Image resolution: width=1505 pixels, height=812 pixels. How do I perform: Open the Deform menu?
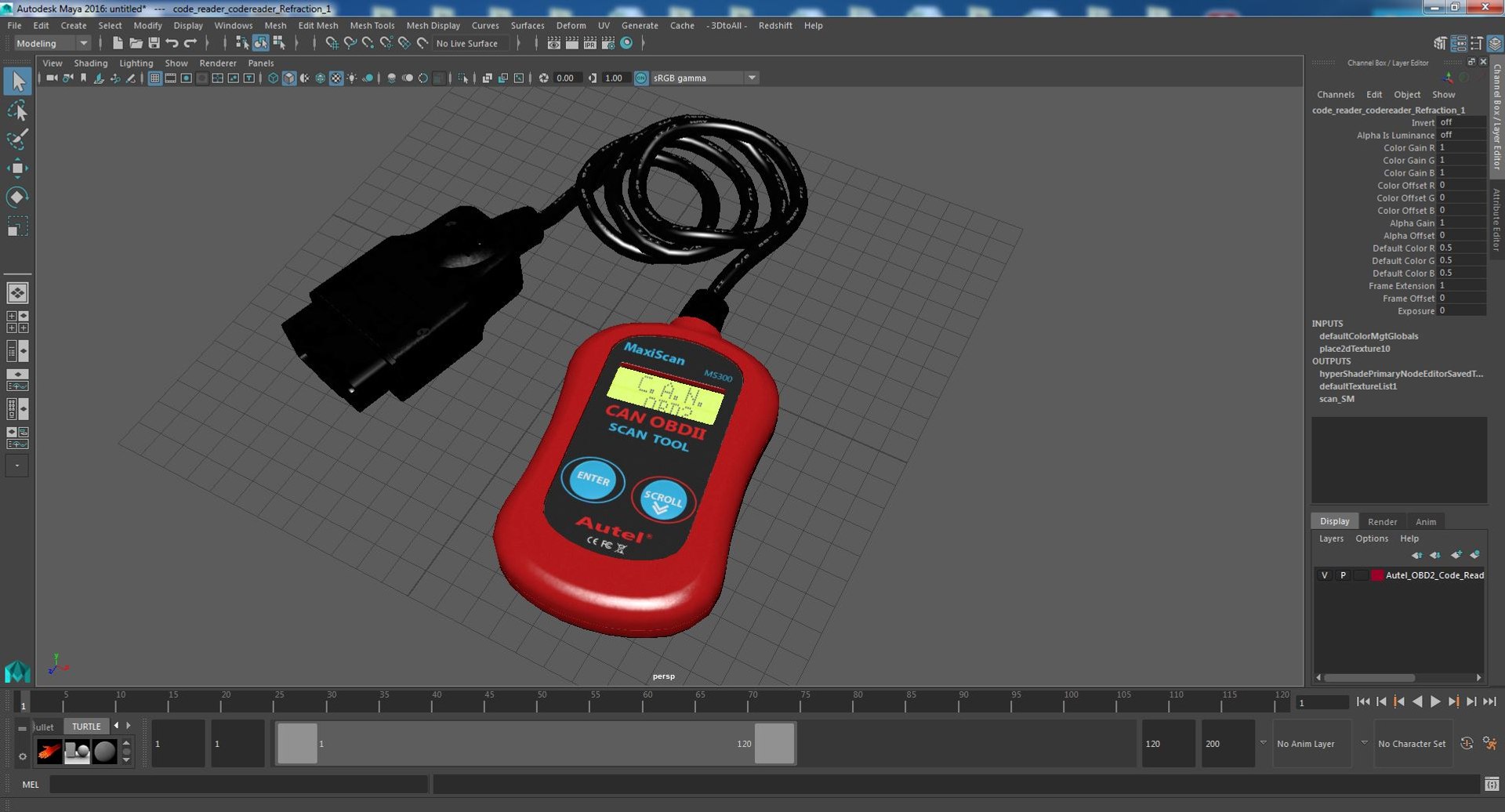point(571,25)
